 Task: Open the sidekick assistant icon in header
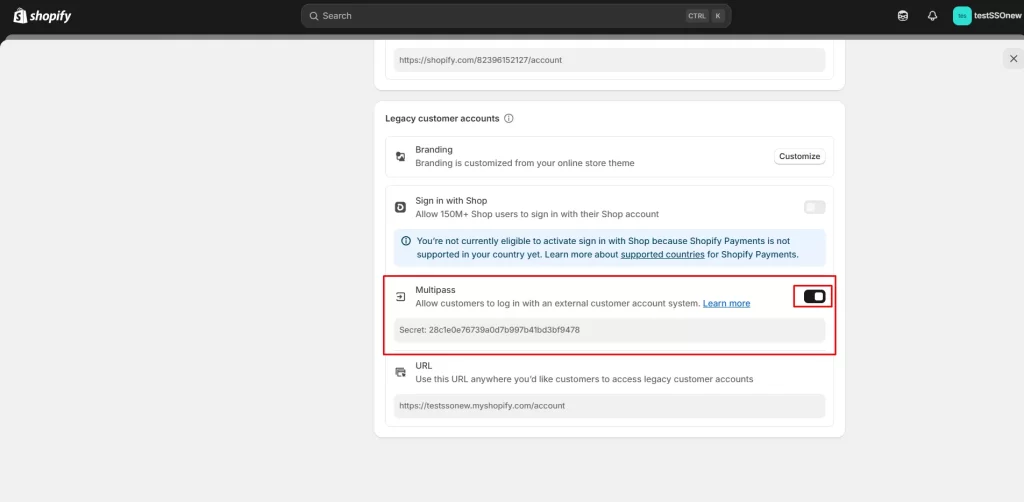[x=903, y=16]
